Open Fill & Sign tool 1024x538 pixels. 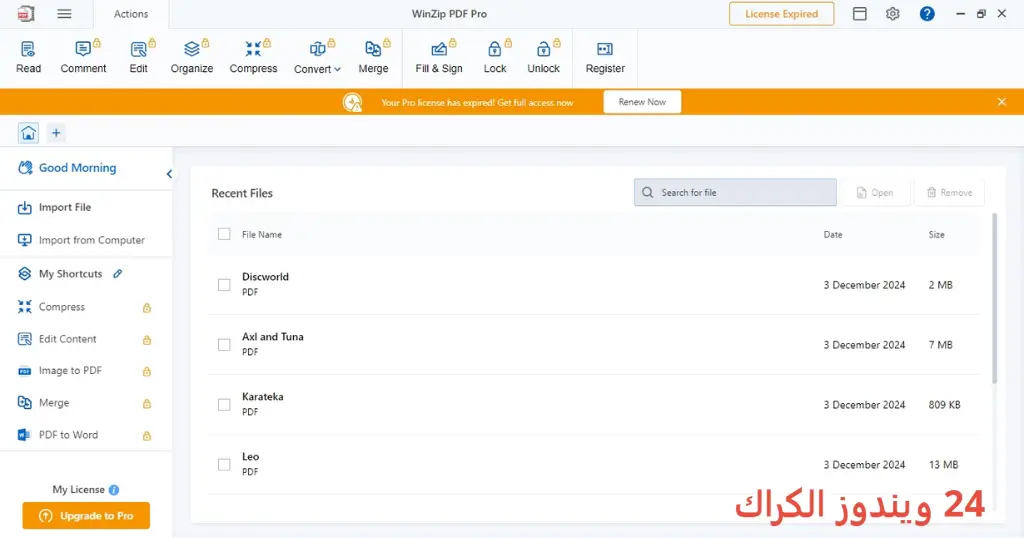pos(439,57)
